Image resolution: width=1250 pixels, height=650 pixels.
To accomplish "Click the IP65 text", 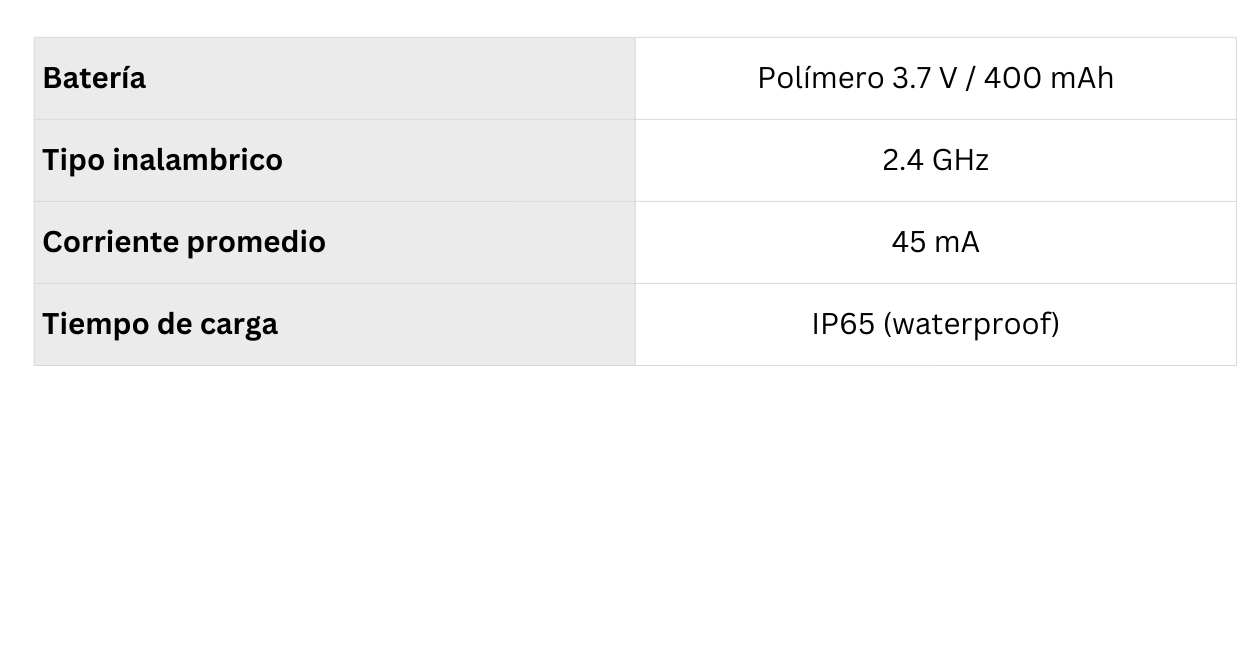I will [x=843, y=325].
